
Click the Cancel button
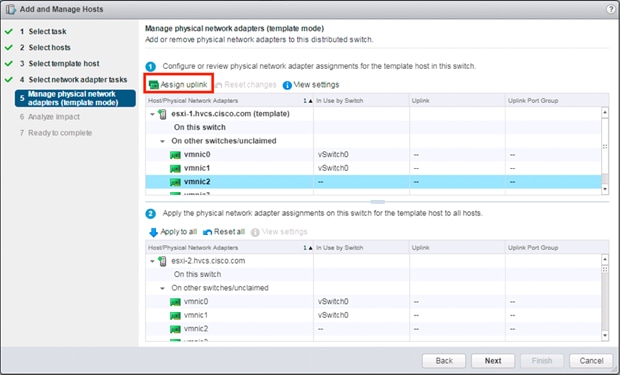click(x=591, y=361)
